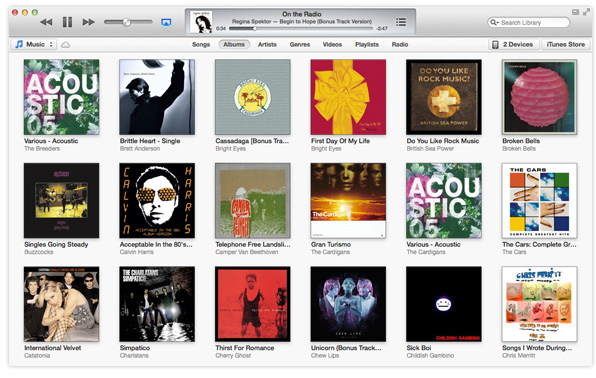Image resolution: width=596 pixels, height=378 pixels.
Task: Open International Velvet album cover
Action: (62, 304)
